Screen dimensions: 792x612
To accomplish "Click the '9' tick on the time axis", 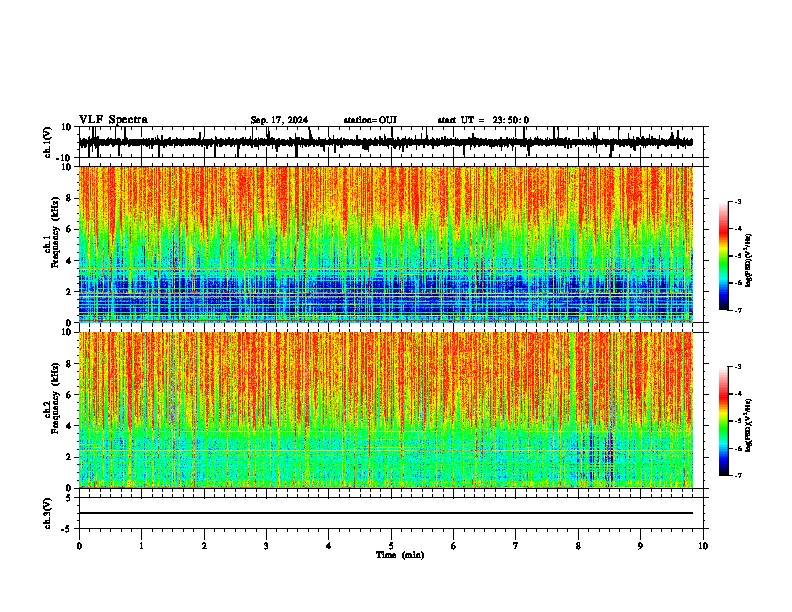I will pos(640,546).
